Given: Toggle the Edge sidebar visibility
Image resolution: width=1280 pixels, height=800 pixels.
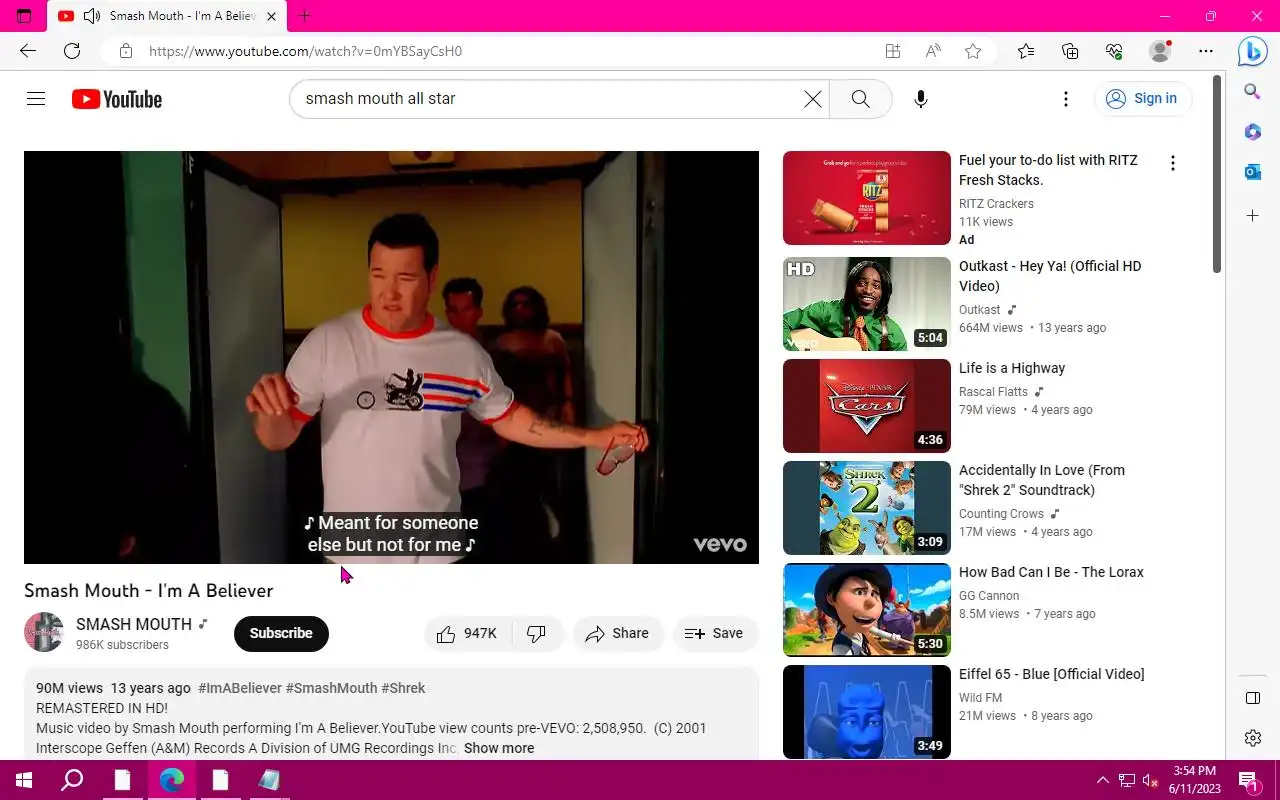Looking at the screenshot, I should click(x=1253, y=698).
